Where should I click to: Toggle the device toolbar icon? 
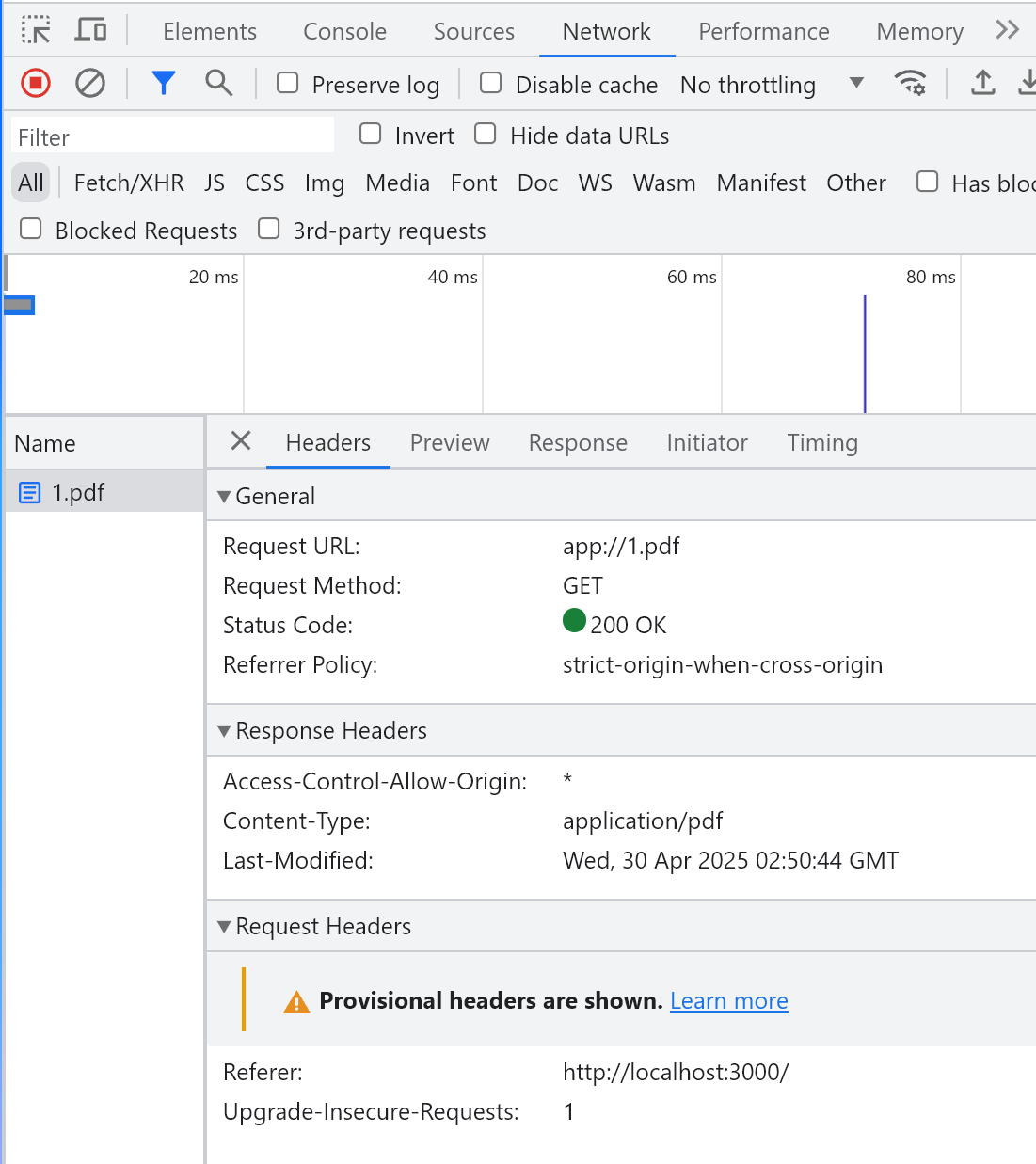[90, 30]
